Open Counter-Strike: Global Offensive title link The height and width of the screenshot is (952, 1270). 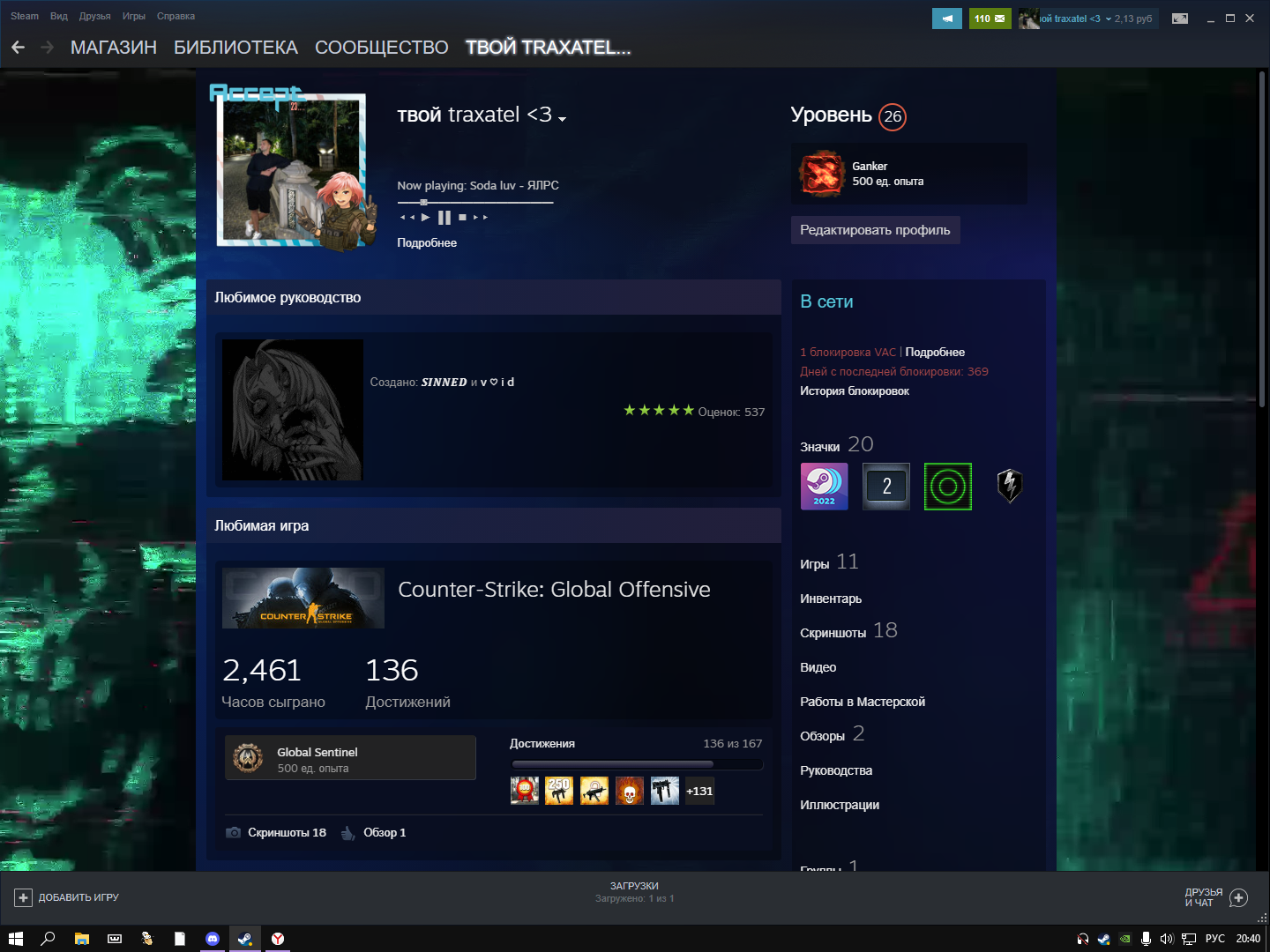tap(554, 590)
